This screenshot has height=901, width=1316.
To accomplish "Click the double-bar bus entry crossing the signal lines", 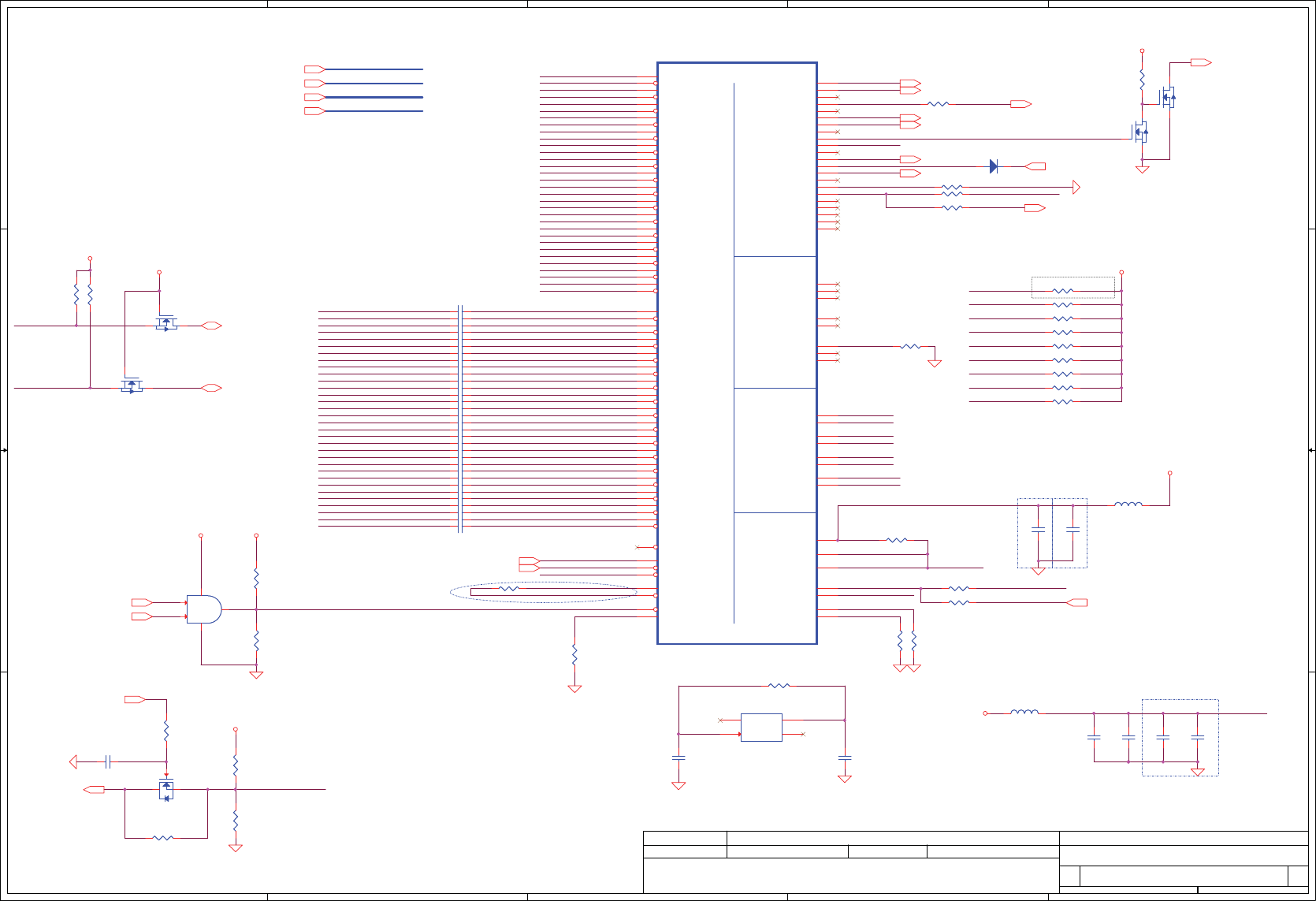I will click(460, 419).
